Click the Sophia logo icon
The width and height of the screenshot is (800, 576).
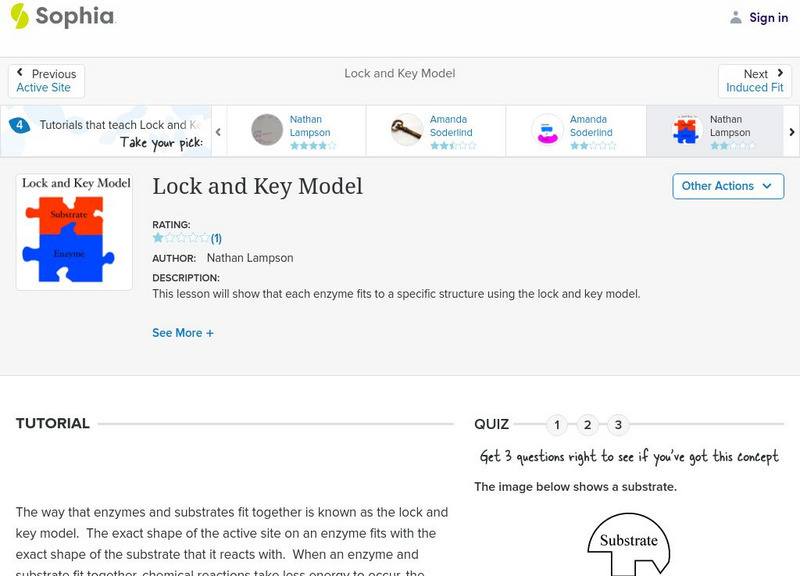[20, 16]
